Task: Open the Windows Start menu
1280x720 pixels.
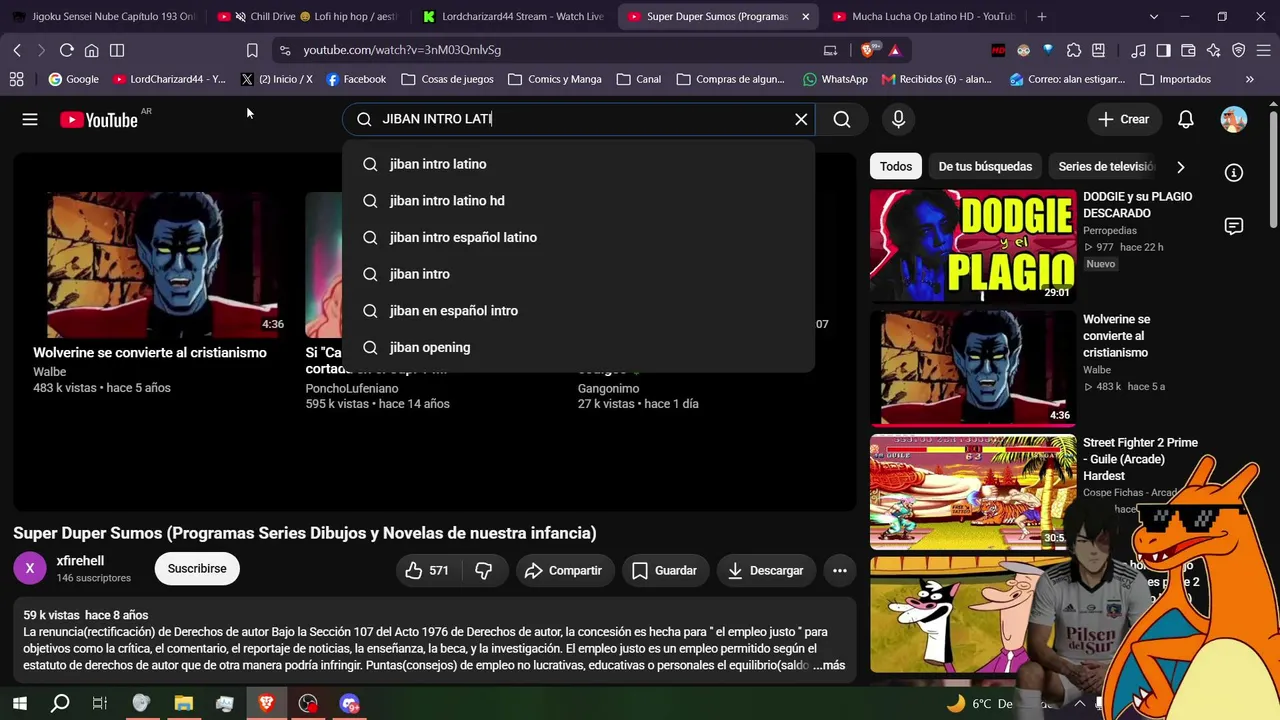Action: click(x=19, y=704)
